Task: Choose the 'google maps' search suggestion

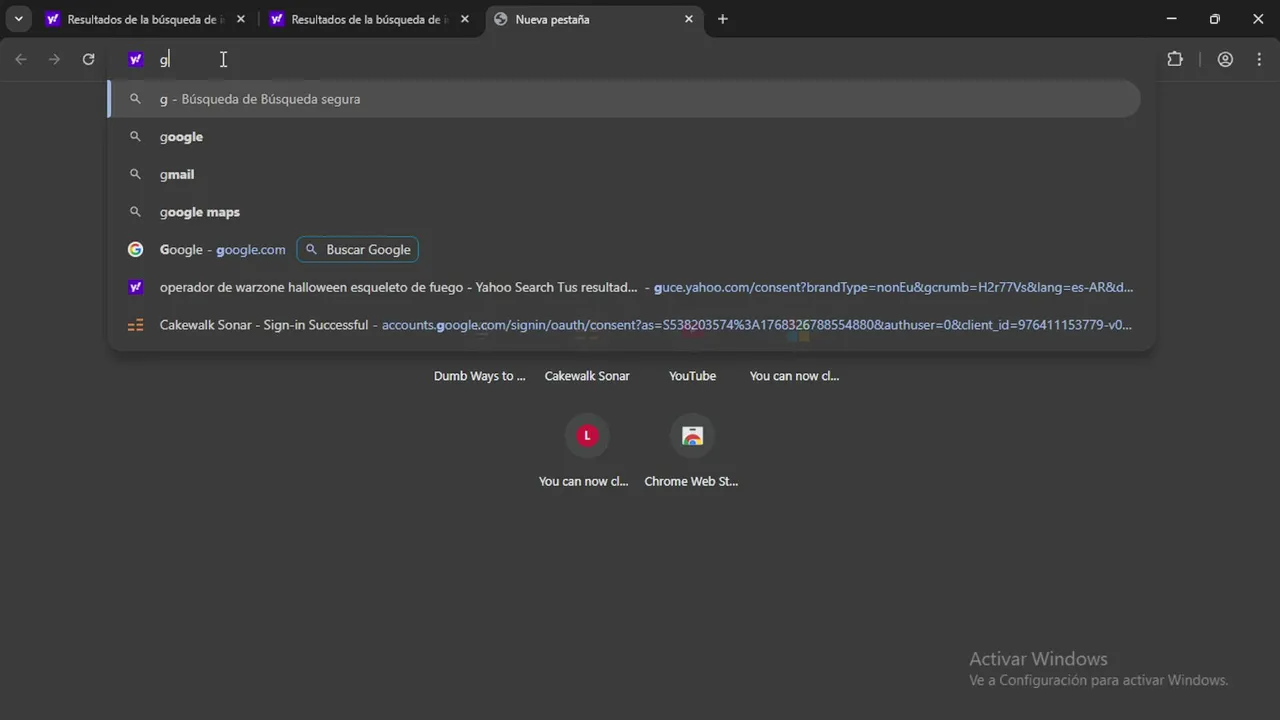Action: [624, 212]
